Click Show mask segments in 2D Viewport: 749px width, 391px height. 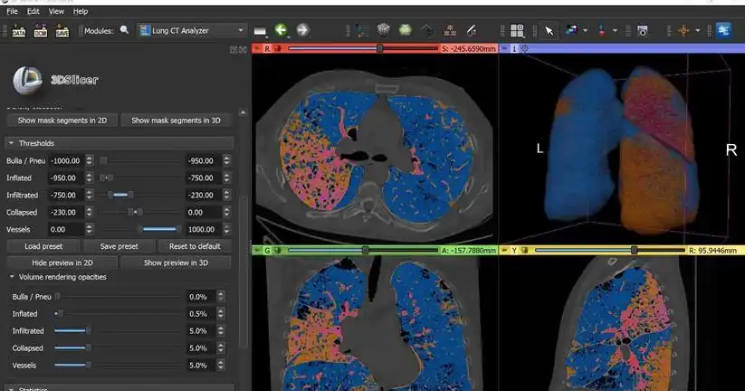tap(63, 120)
